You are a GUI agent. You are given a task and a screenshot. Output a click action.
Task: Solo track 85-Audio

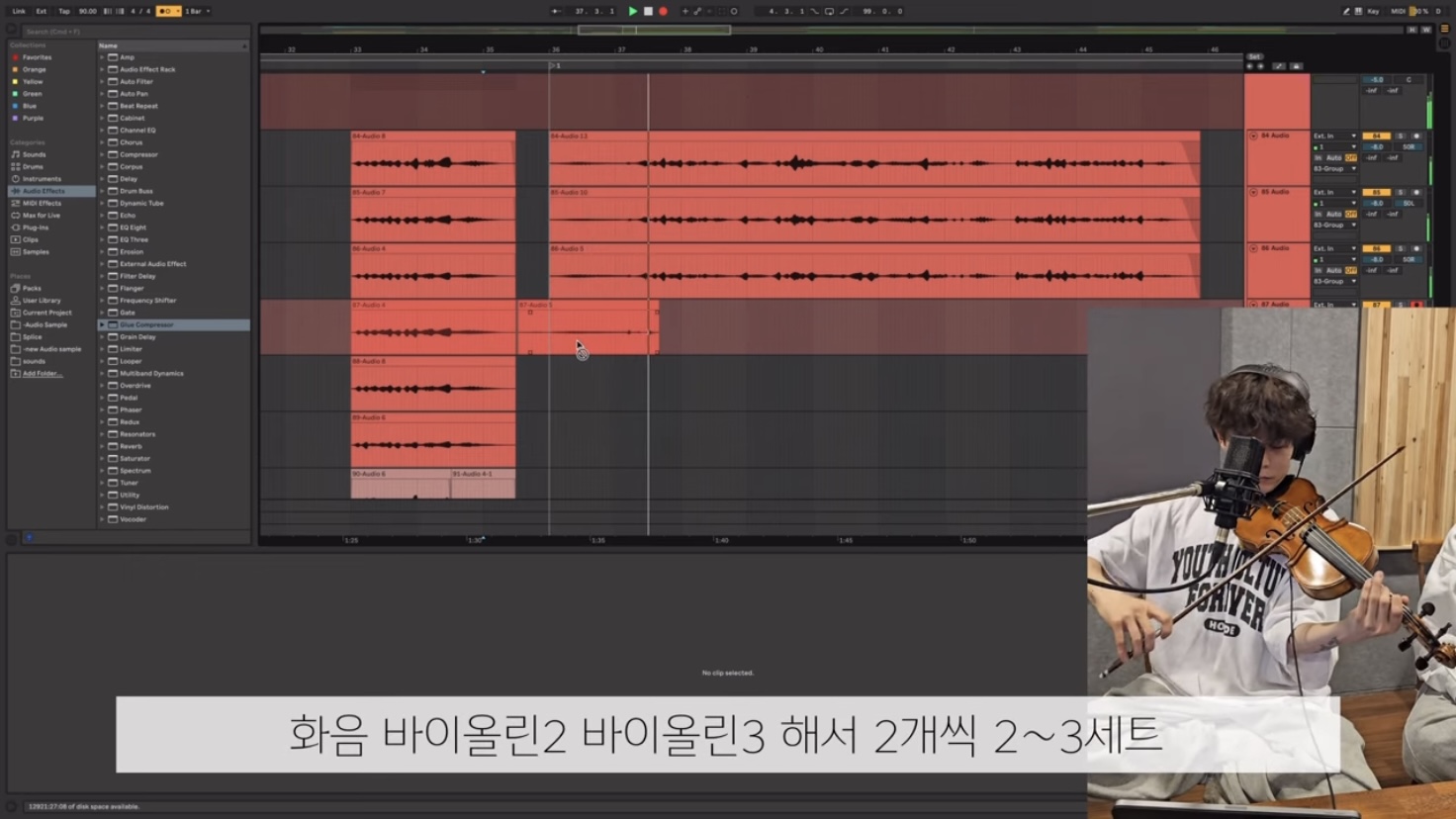coord(1401,192)
